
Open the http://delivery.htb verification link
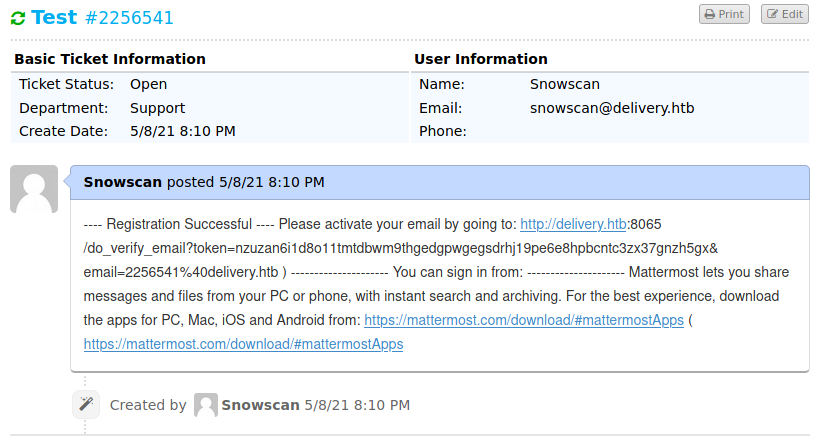coord(573,224)
